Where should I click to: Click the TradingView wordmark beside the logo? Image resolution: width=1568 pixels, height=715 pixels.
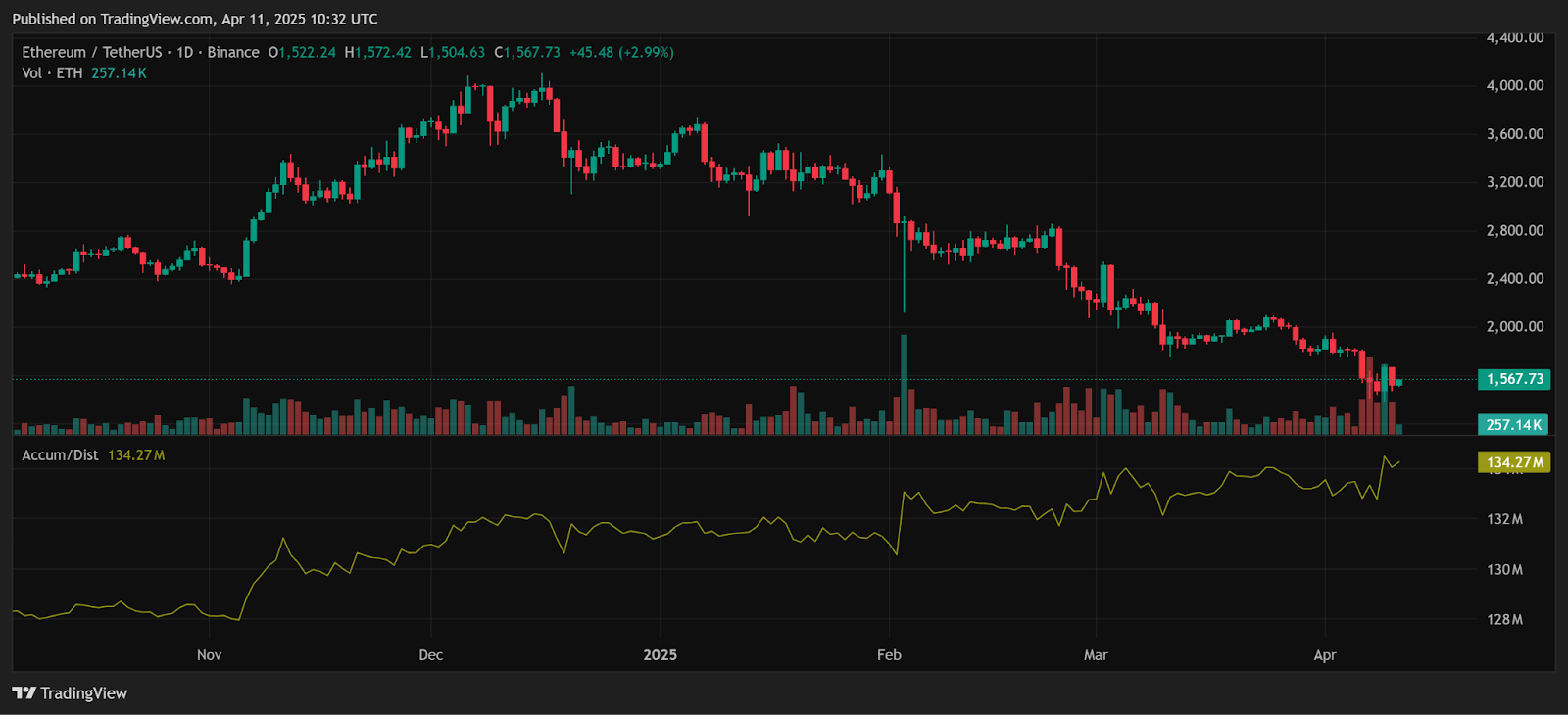coord(83,693)
